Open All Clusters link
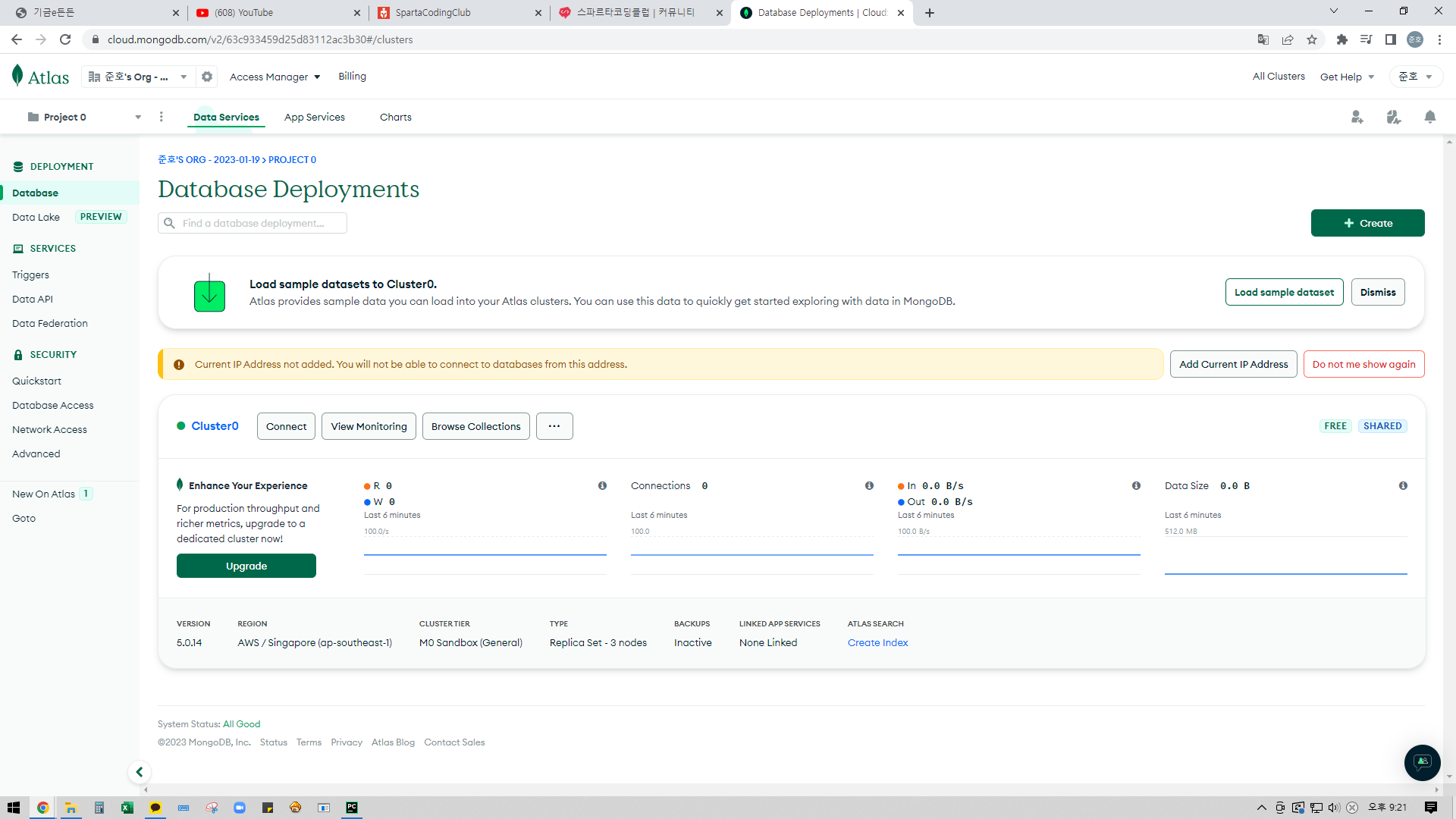This screenshot has height=819, width=1456. [x=1279, y=76]
